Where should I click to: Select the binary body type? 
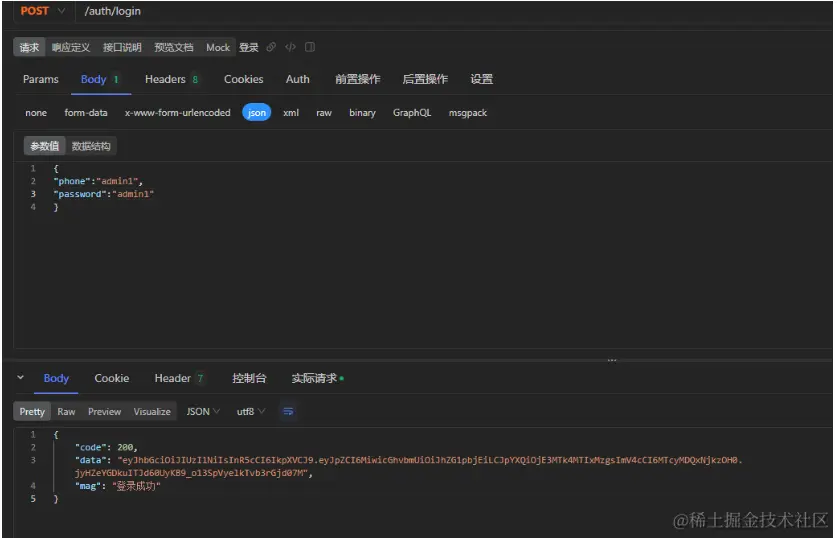pos(362,113)
